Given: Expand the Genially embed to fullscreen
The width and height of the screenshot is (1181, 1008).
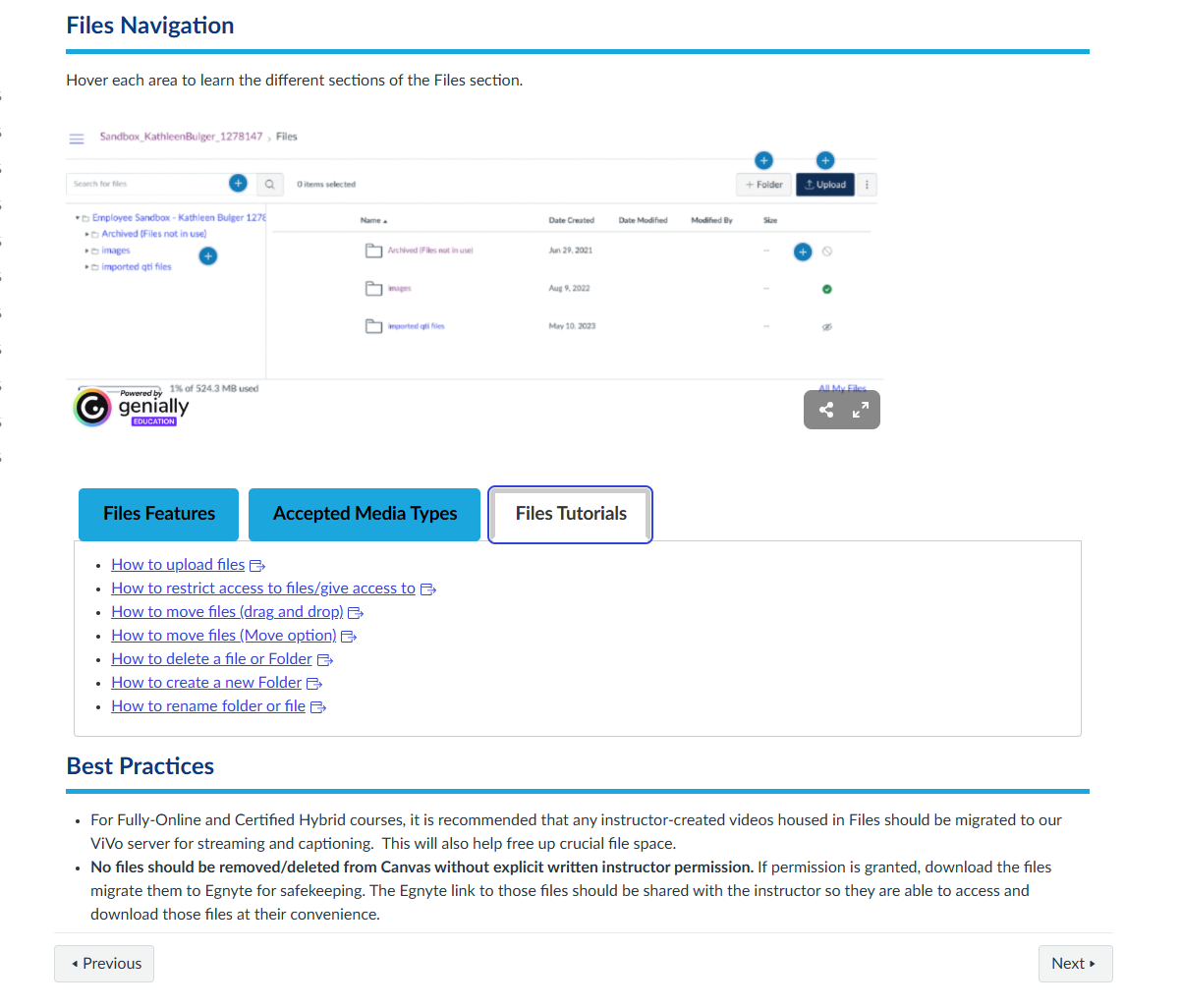Looking at the screenshot, I should pyautogui.click(x=861, y=411).
